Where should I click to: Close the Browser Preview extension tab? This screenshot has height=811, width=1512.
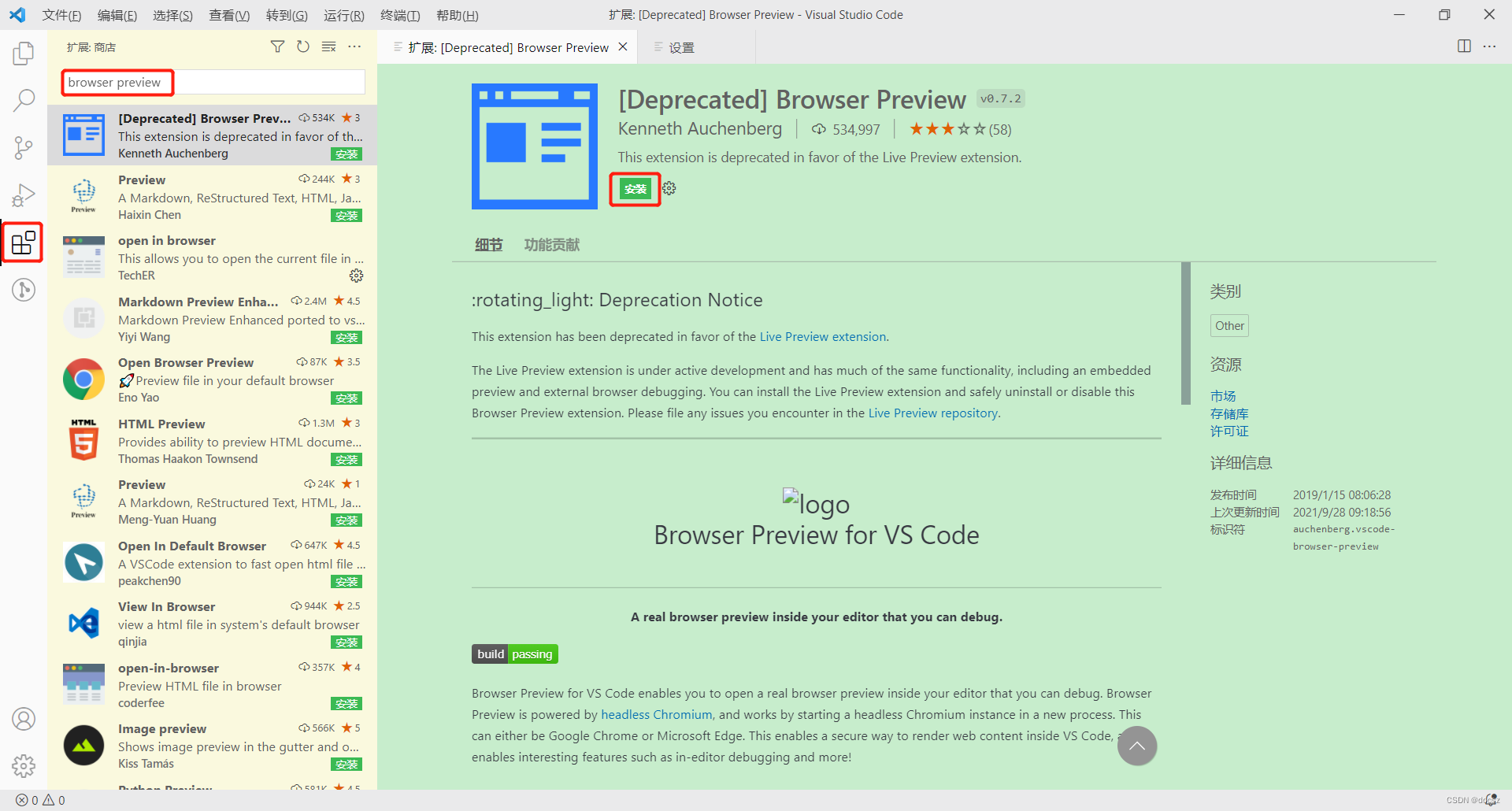(x=623, y=46)
